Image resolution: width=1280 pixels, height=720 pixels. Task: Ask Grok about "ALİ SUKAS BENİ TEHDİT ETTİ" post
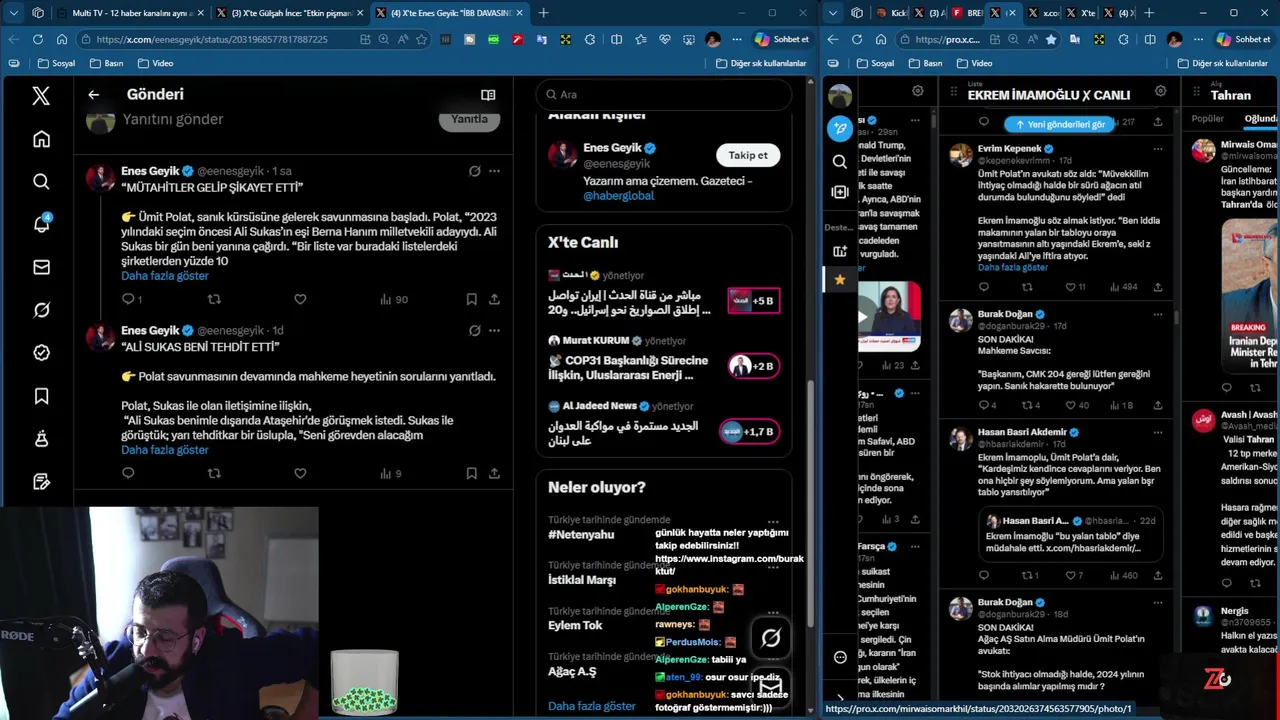474,330
